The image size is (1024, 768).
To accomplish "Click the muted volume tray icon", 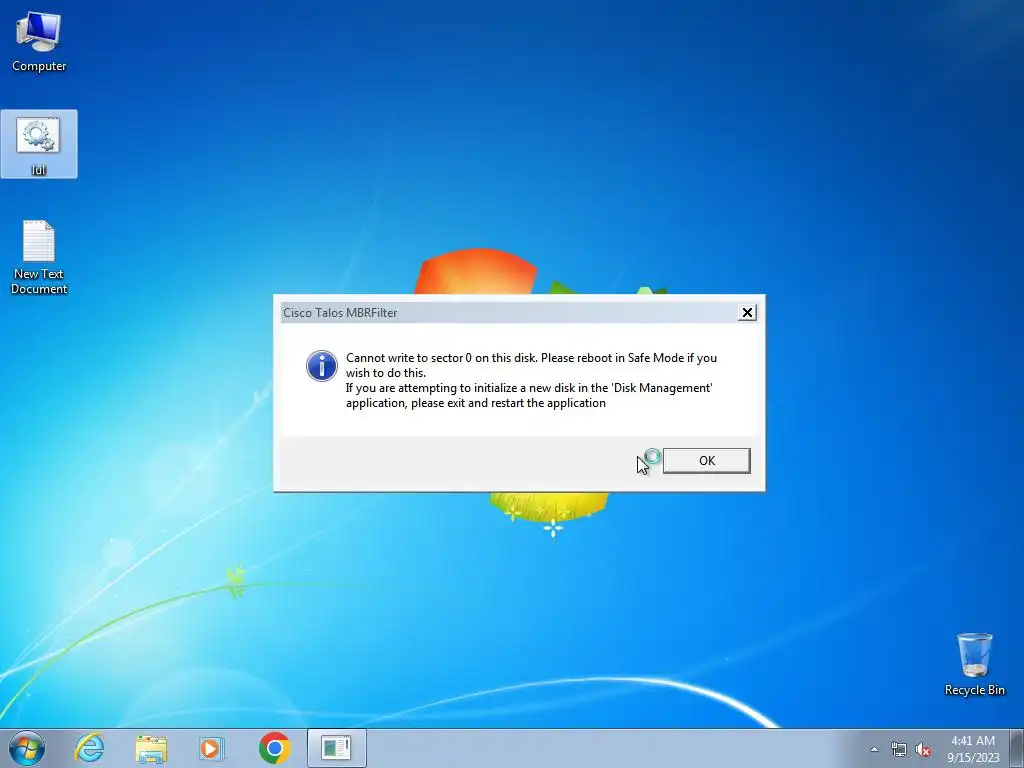I will click(x=923, y=750).
